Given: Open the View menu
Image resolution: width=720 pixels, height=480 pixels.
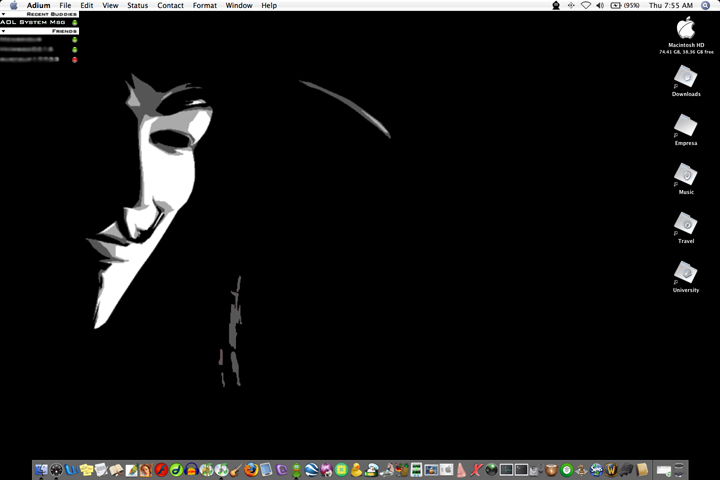Looking at the screenshot, I should [110, 6].
